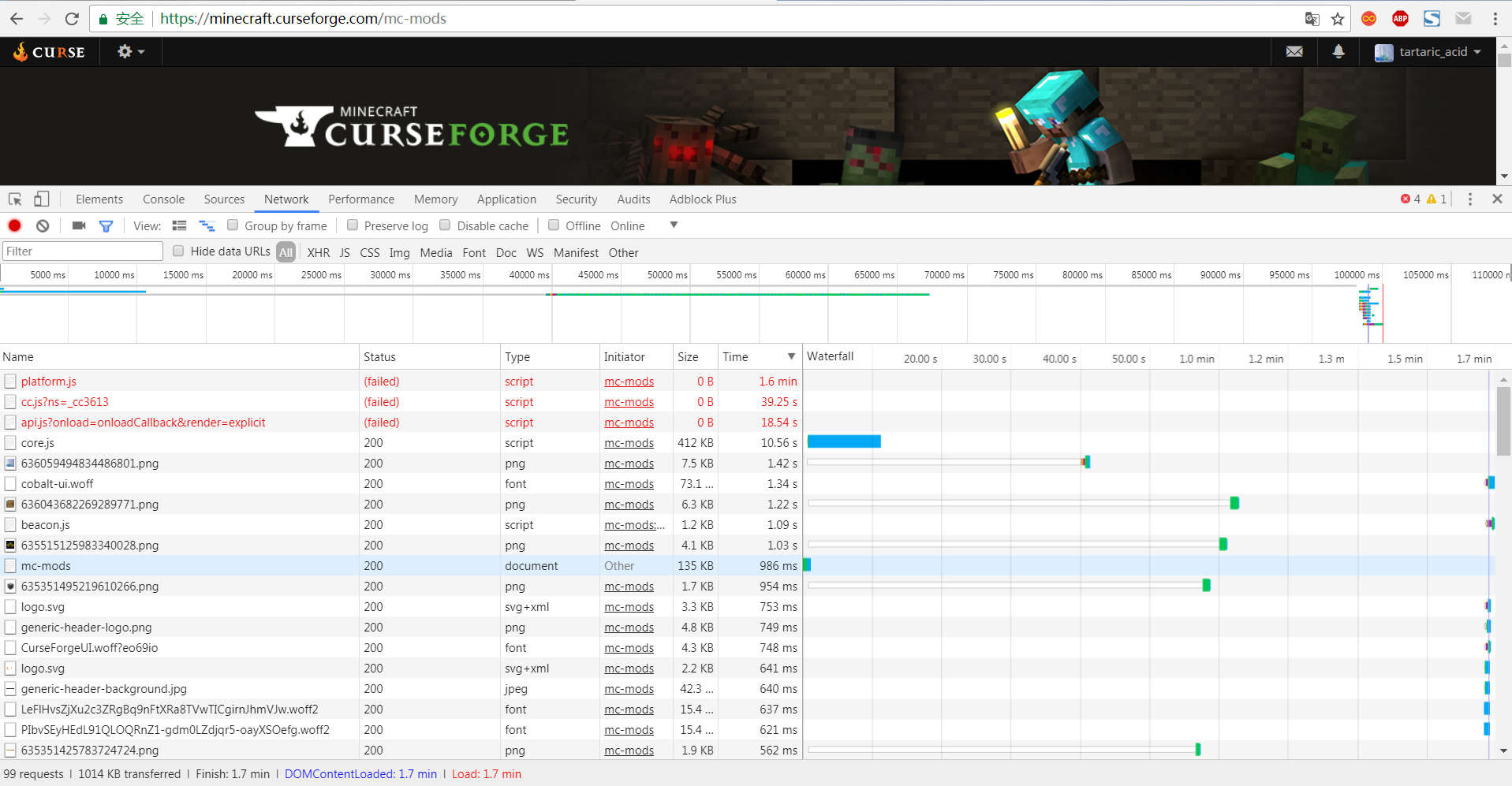Screen dimensions: 1512x786
Task: Open network throttling dropdown arrow
Action: click(x=674, y=225)
